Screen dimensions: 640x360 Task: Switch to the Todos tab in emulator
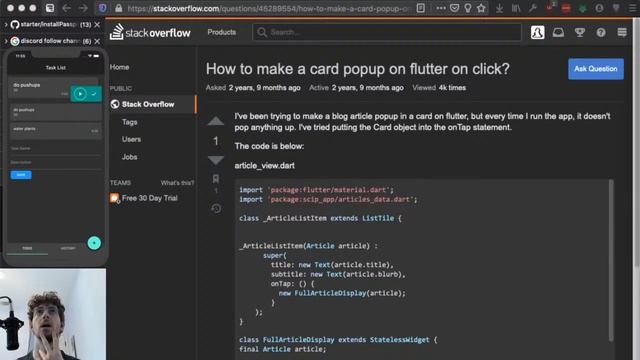click(27, 248)
